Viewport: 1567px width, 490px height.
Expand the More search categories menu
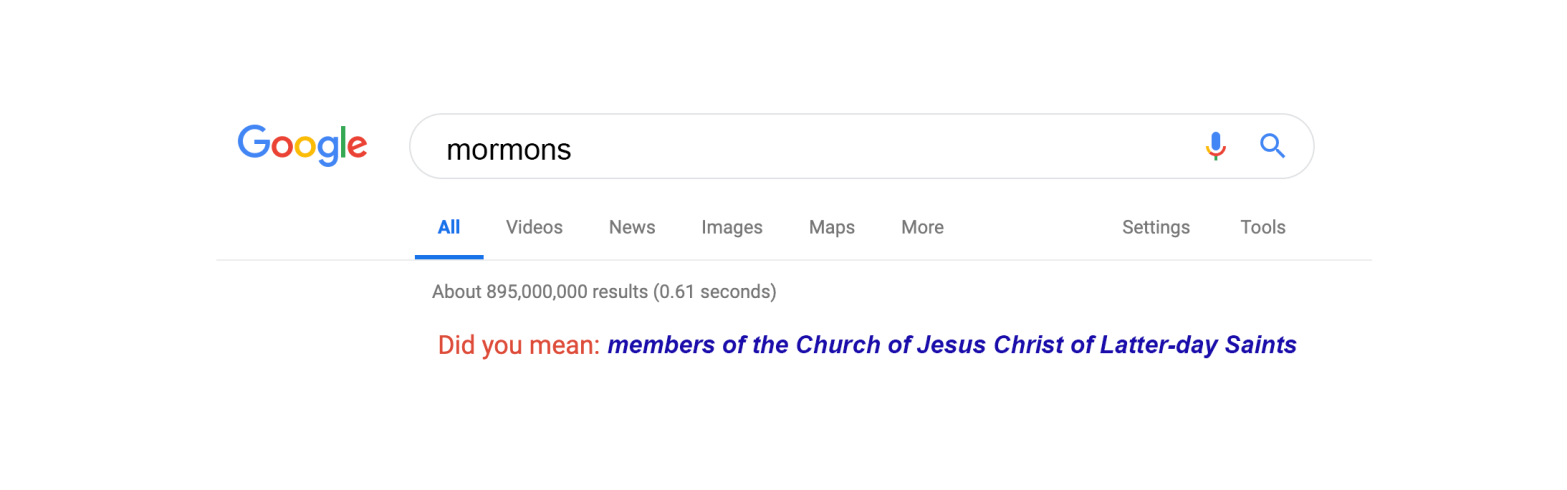pos(922,227)
